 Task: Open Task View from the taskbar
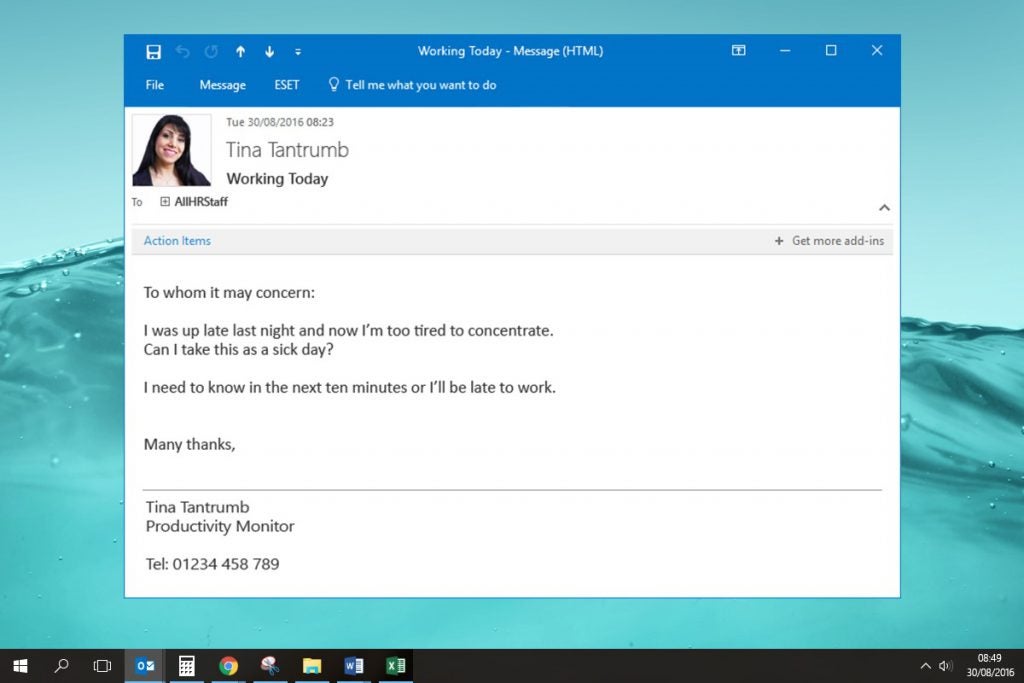coord(103,666)
